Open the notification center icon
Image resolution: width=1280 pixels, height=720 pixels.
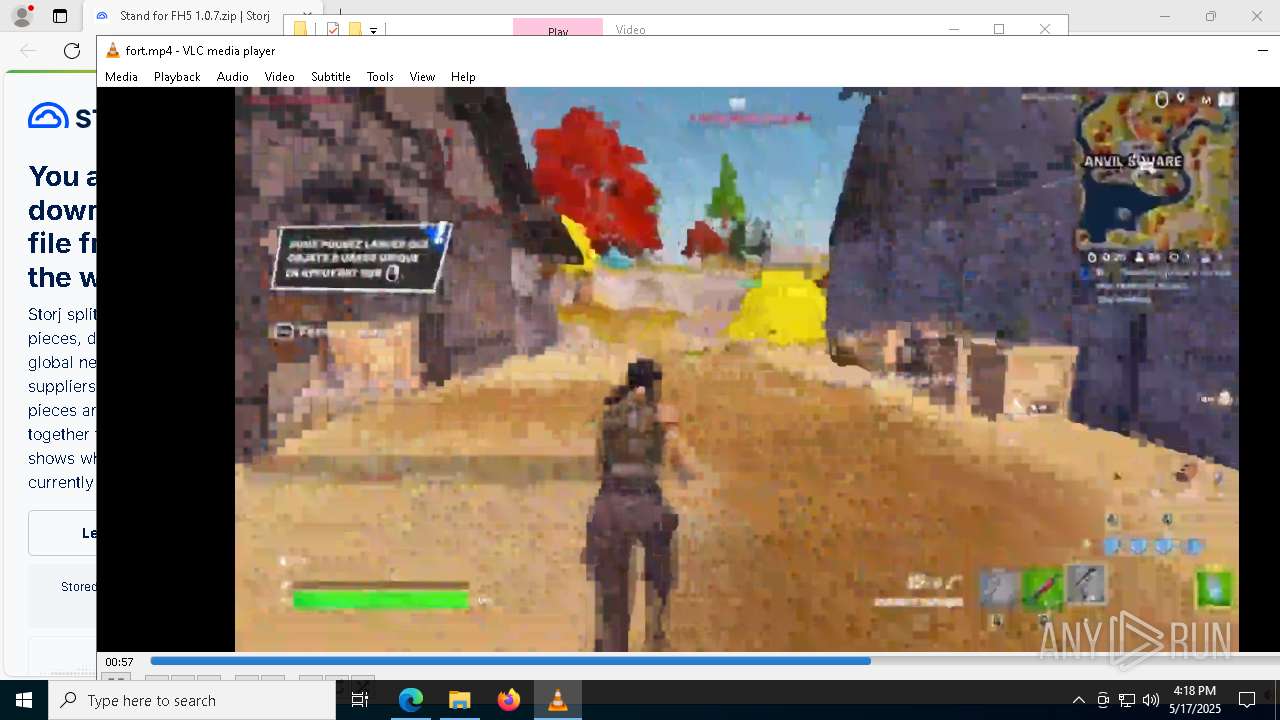1247,700
